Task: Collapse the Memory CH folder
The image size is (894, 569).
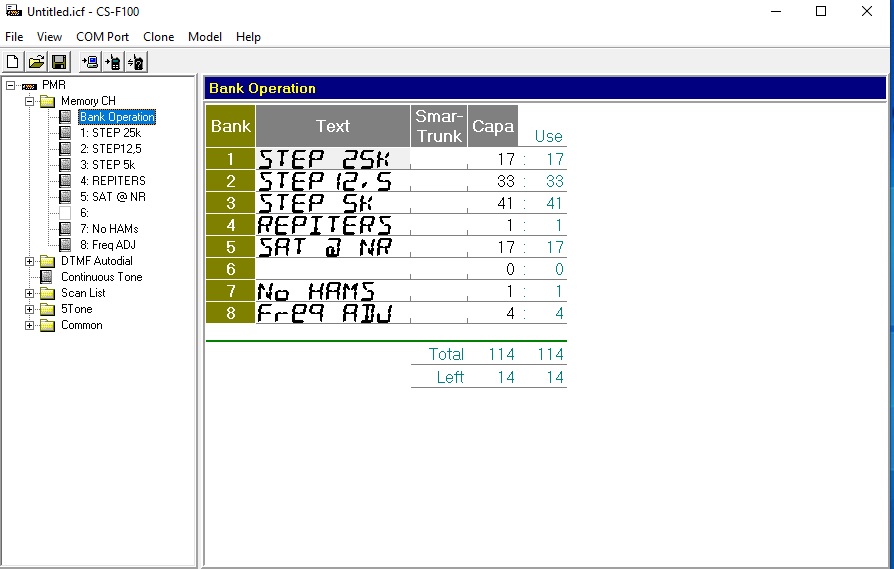Action: [x=30, y=101]
